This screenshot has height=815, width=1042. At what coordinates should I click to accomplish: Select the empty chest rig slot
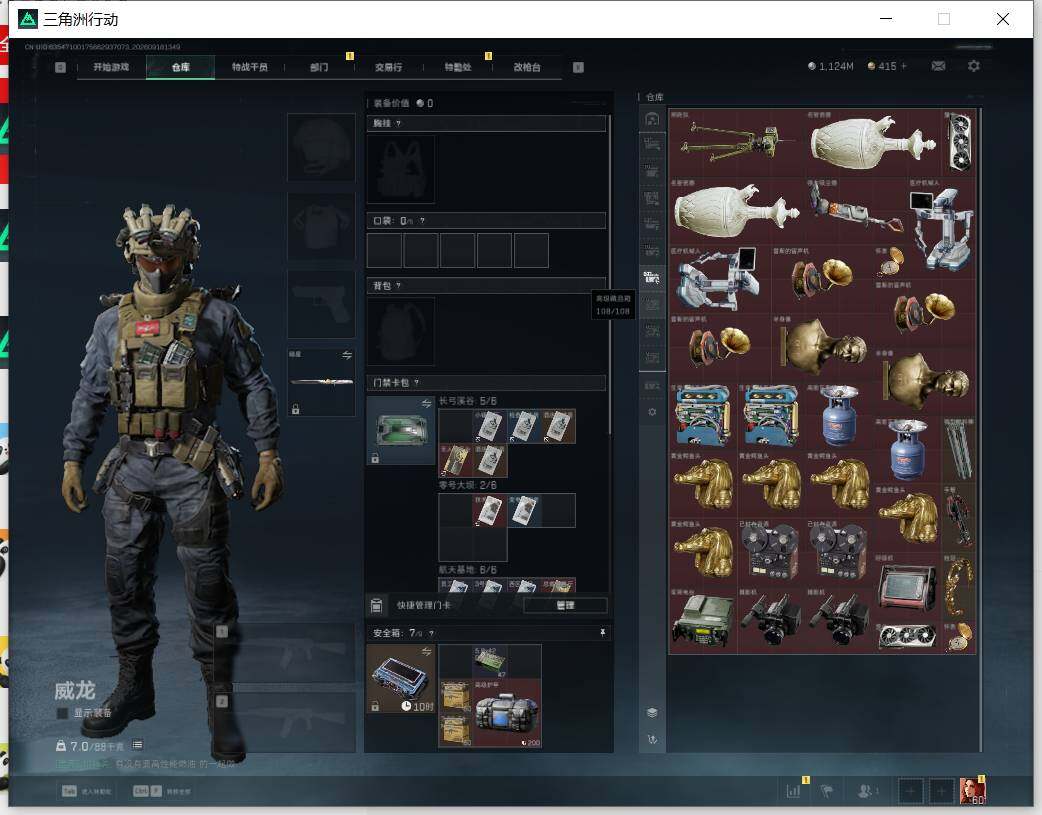(401, 170)
